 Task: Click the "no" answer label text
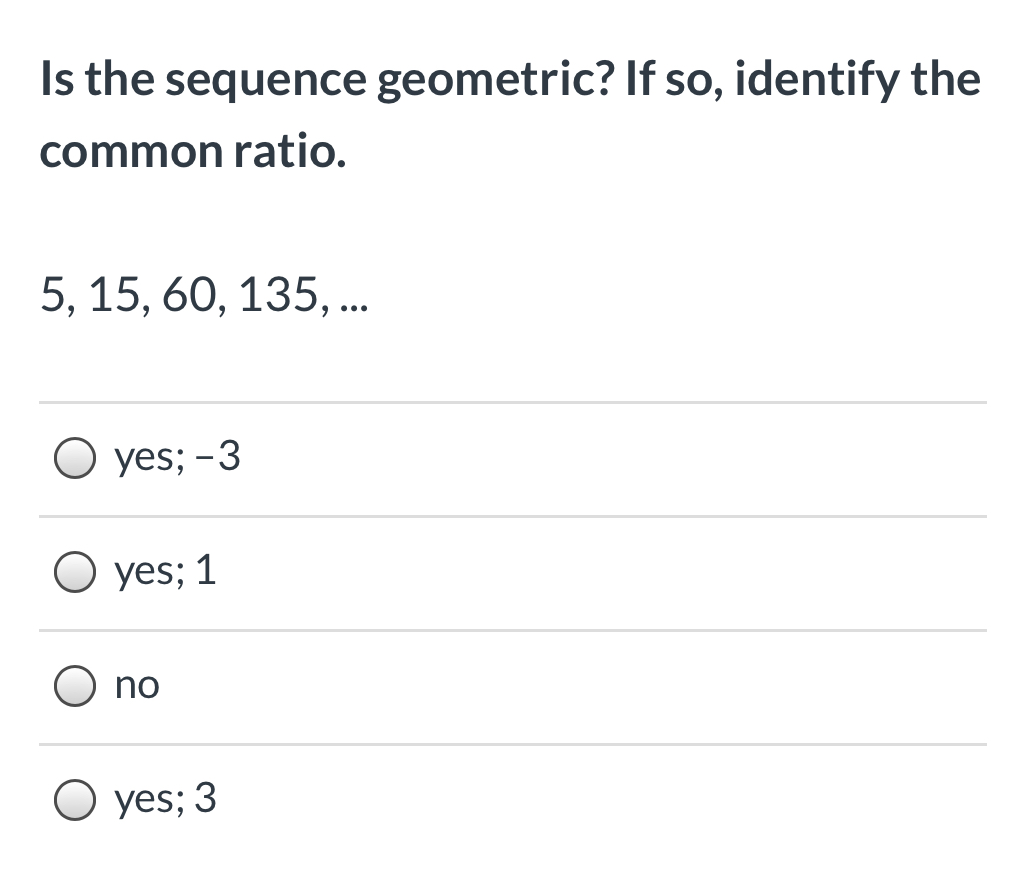point(137,686)
